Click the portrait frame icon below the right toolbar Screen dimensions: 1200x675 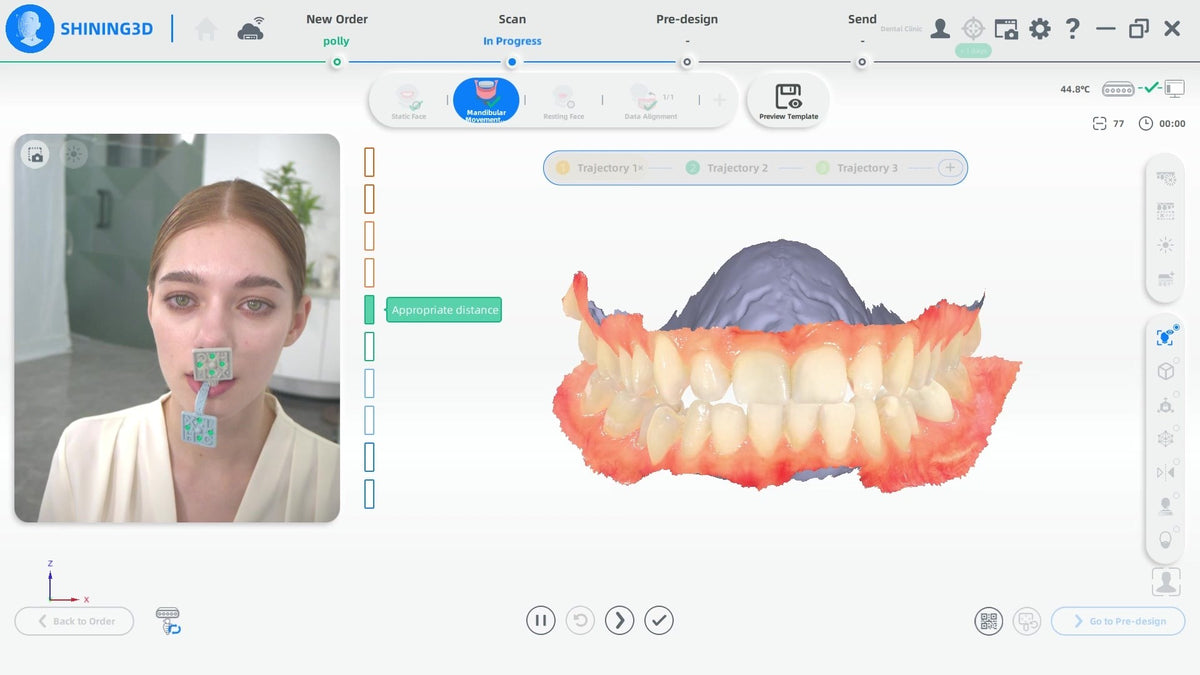pyautogui.click(x=1166, y=582)
